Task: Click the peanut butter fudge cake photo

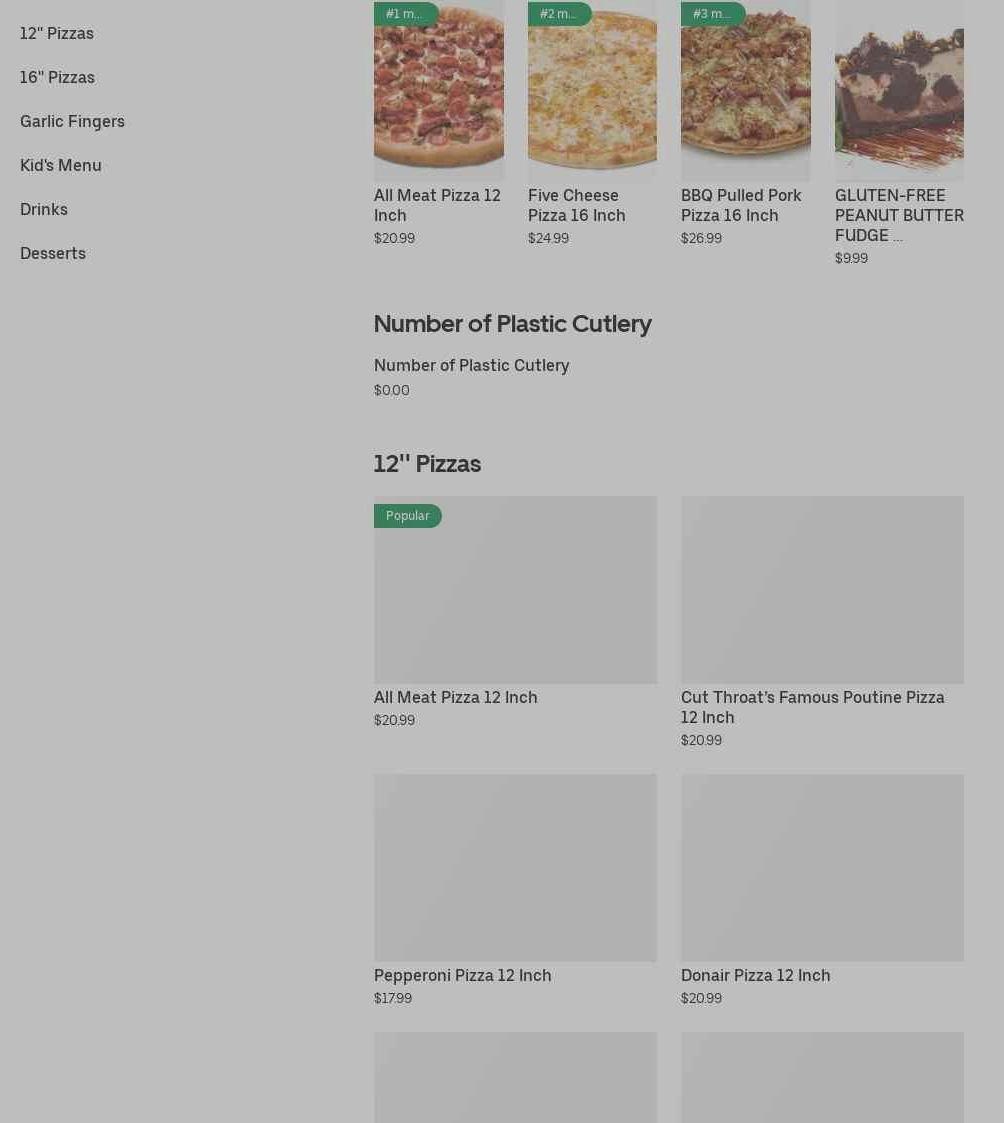Action: [899, 95]
